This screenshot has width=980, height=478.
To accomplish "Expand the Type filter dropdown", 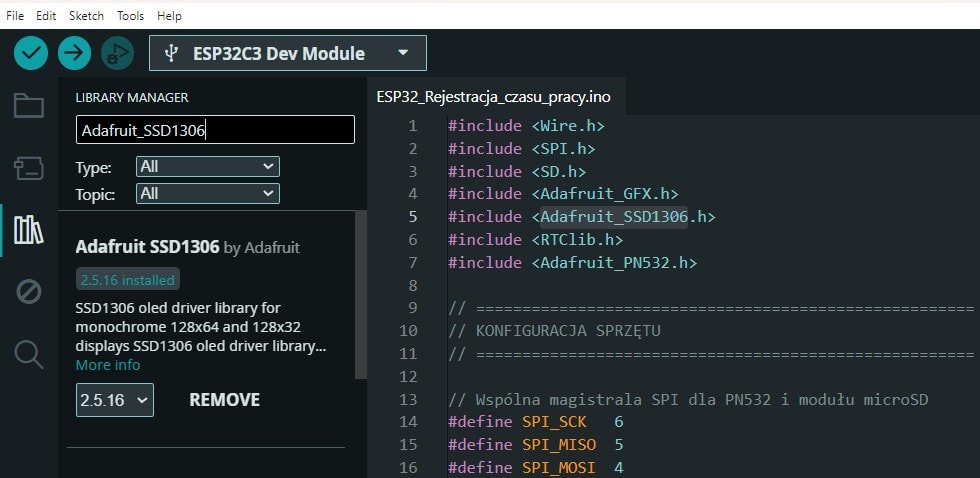I will tap(208, 167).
